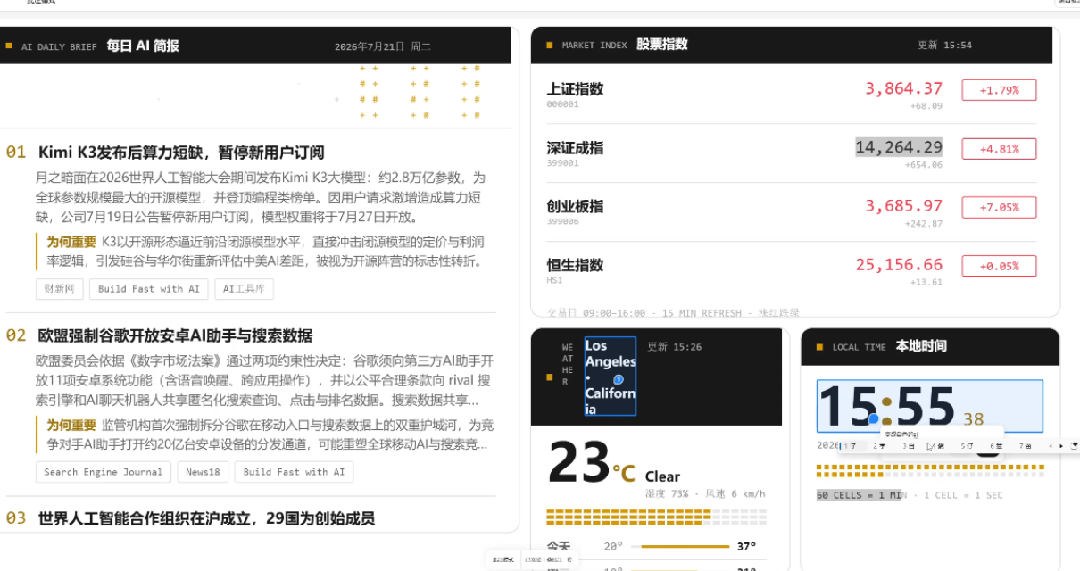Click the 3,864.37 index value

tap(904, 89)
